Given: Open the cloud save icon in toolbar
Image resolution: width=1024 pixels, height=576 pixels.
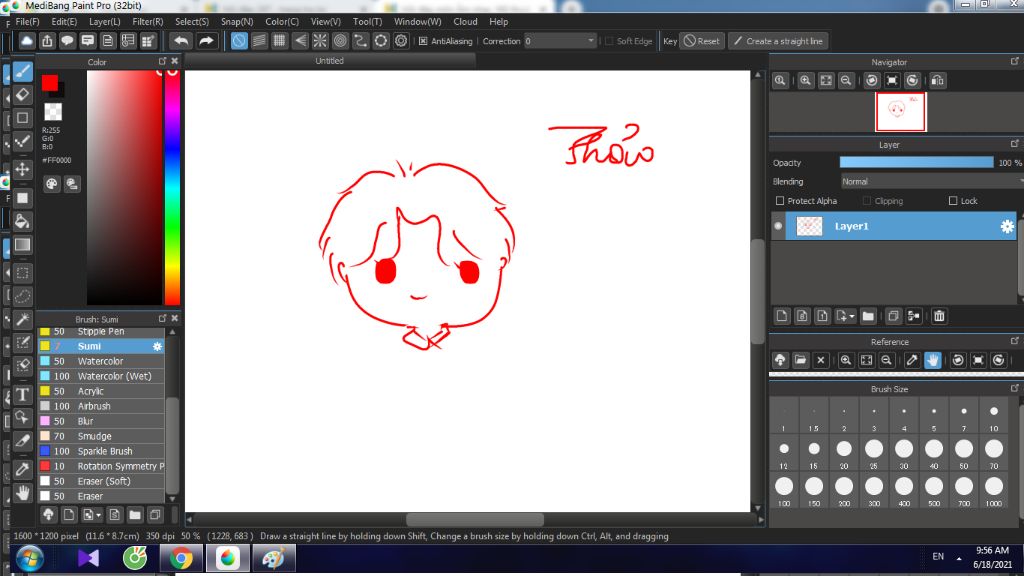Looking at the screenshot, I should tap(27, 41).
